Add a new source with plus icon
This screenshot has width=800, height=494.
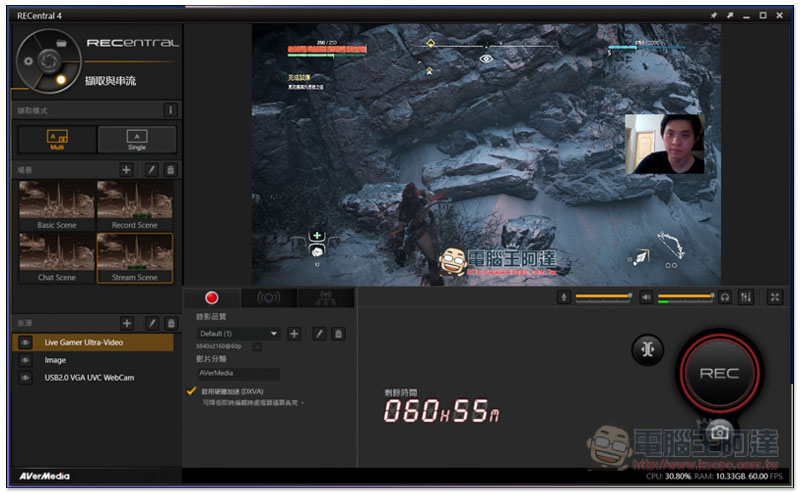pos(127,323)
